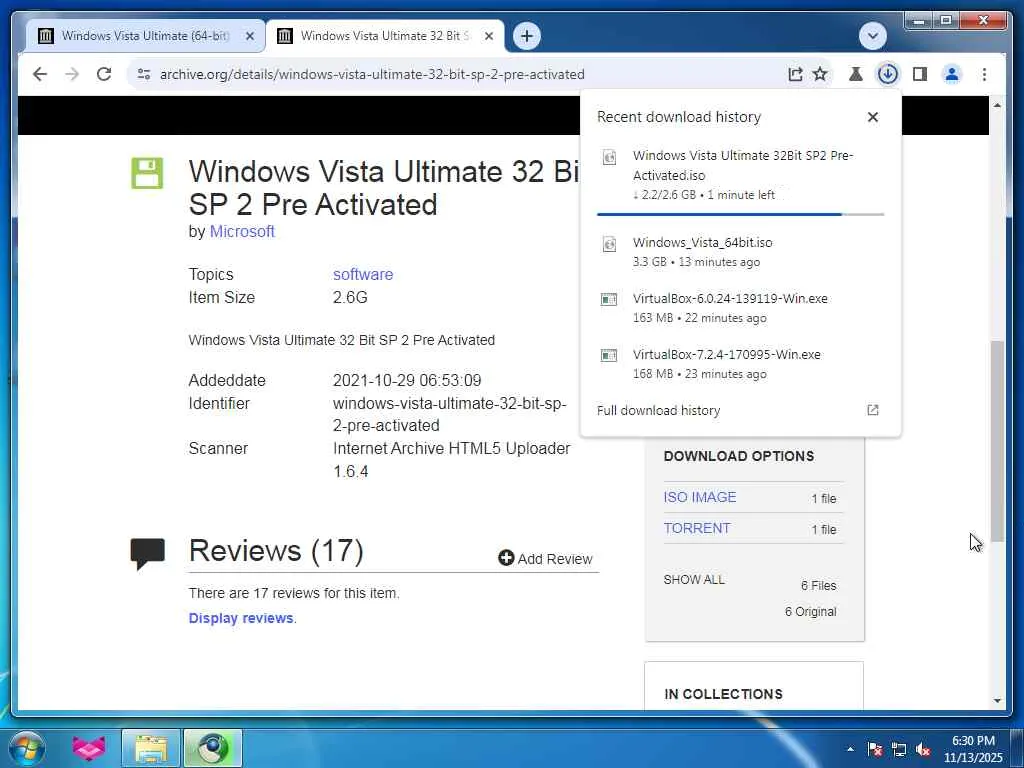The image size is (1024, 768).
Task: Click the VirtualBox-6.0.24 exe file icon
Action: pyautogui.click(x=609, y=299)
